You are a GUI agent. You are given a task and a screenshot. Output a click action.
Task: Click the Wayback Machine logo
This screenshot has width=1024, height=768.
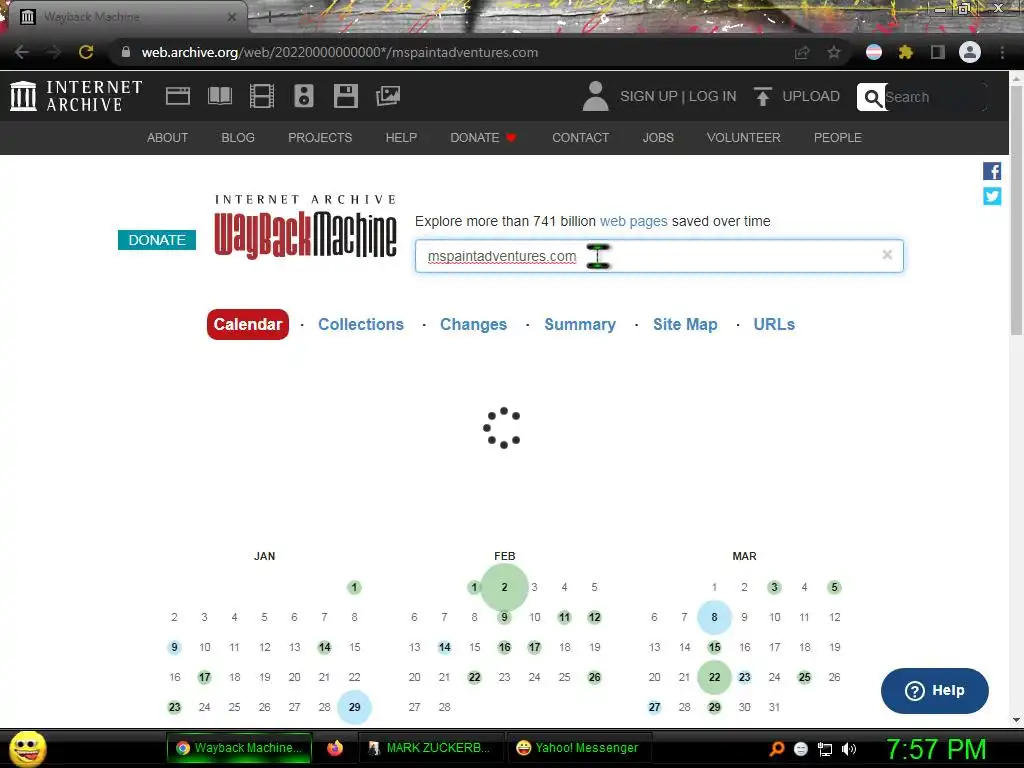click(305, 227)
